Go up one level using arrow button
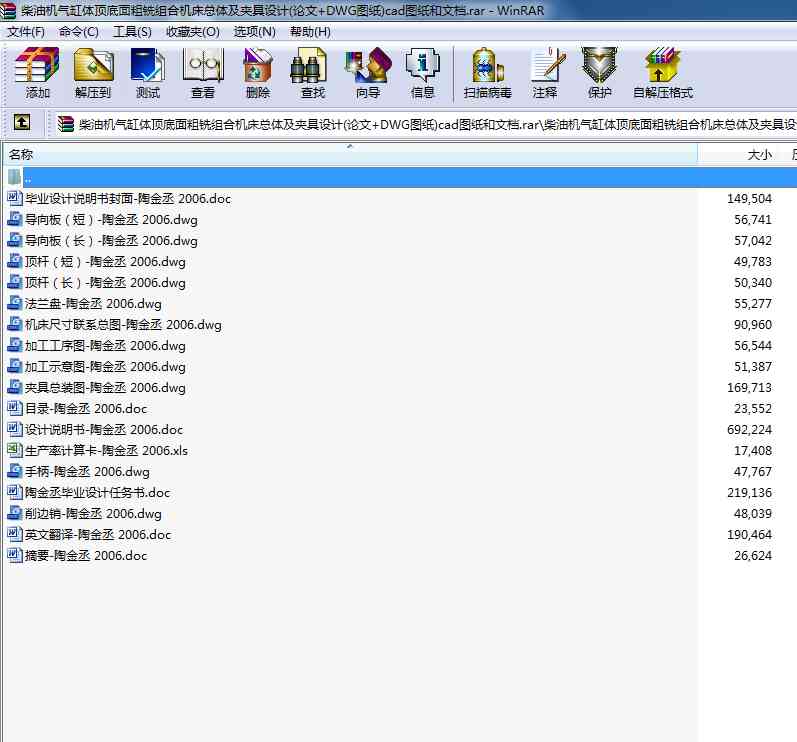Viewport: 797px width, 742px height. pyautogui.click(x=22, y=123)
